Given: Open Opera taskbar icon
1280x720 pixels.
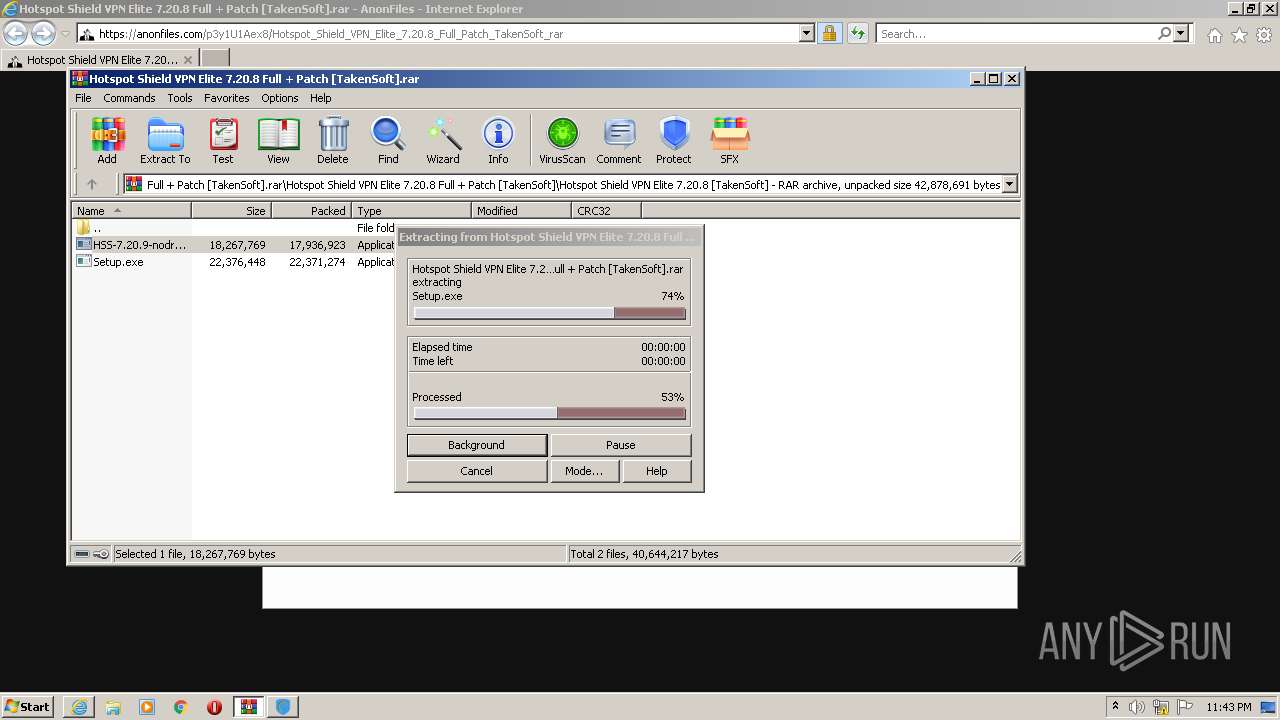Looking at the screenshot, I should click(214, 706).
